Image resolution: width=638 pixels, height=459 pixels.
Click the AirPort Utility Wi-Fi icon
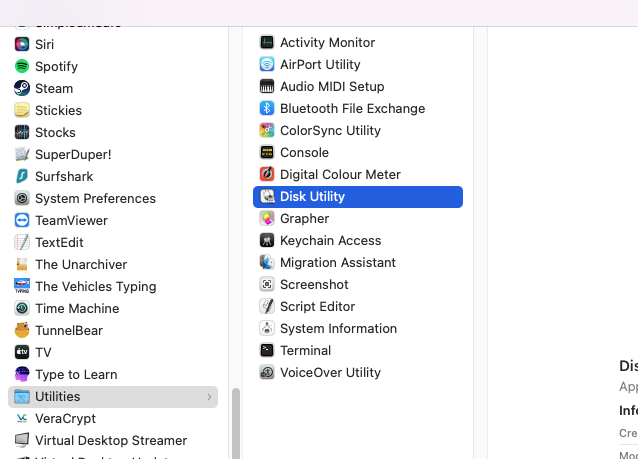267,64
